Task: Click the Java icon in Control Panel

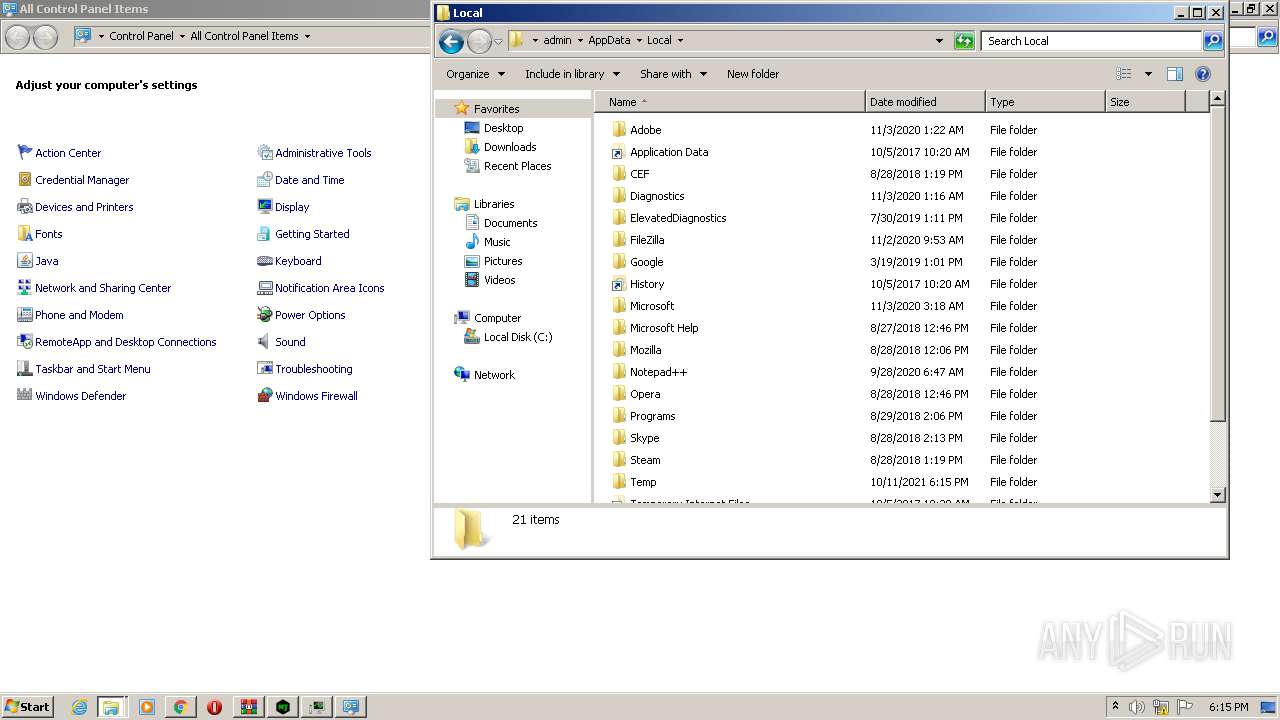Action: pos(25,261)
